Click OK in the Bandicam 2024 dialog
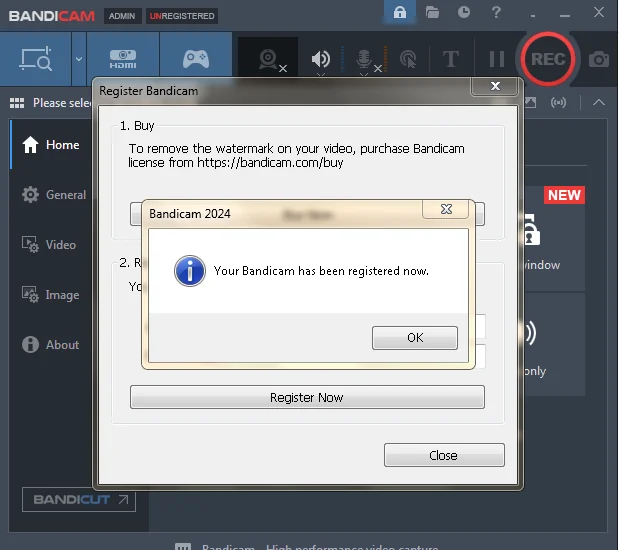The image size is (619, 550). 415,338
